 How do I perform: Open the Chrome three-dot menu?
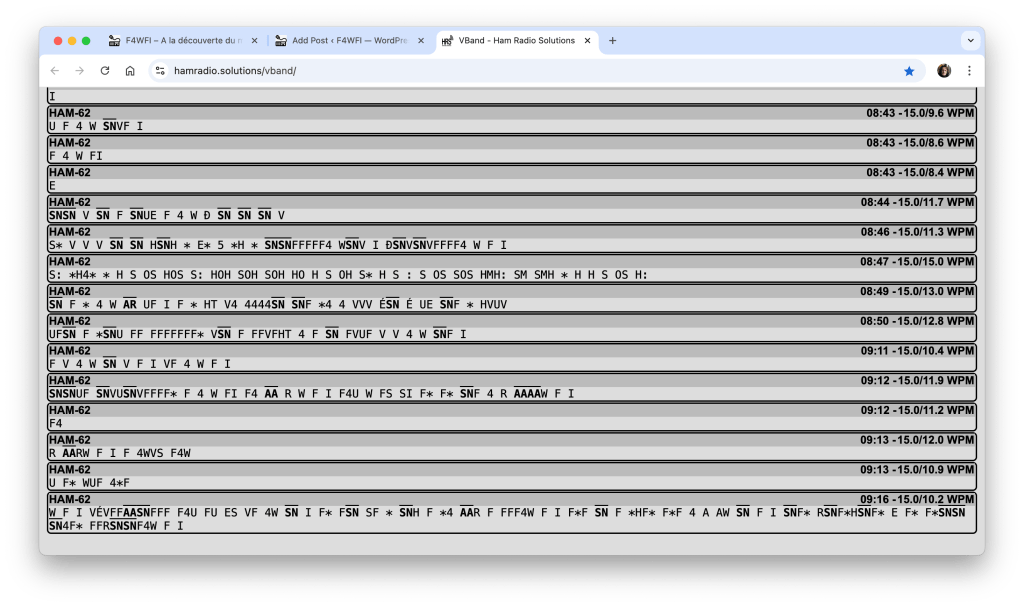click(969, 71)
